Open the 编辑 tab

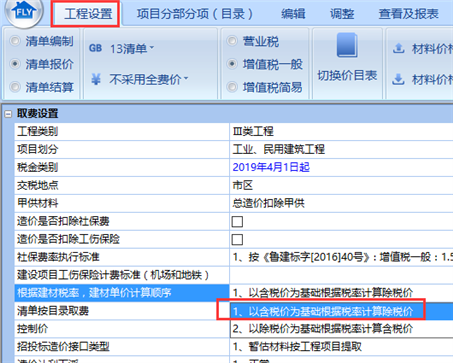coord(293,14)
